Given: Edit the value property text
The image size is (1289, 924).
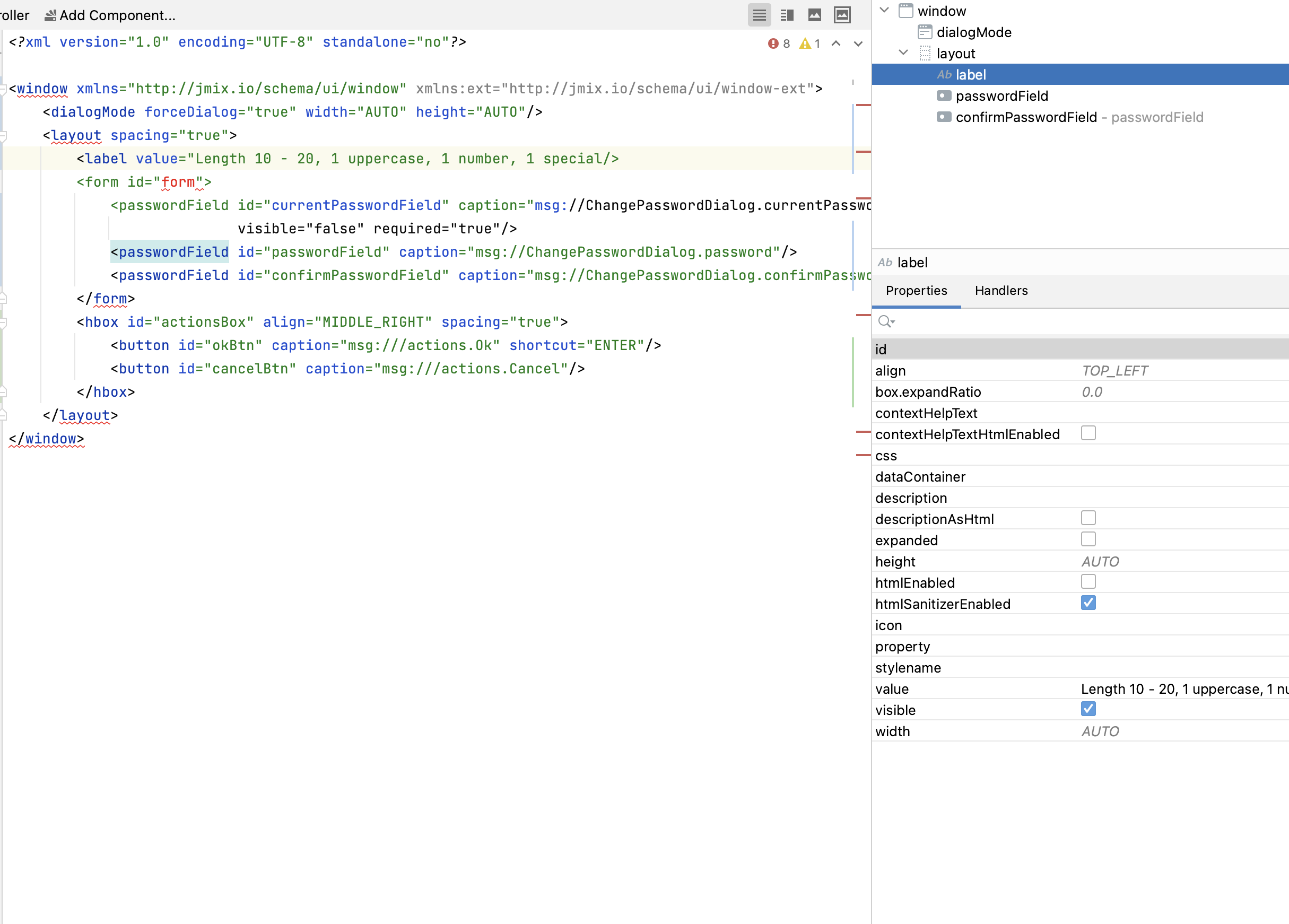Looking at the screenshot, I should click(x=1185, y=688).
